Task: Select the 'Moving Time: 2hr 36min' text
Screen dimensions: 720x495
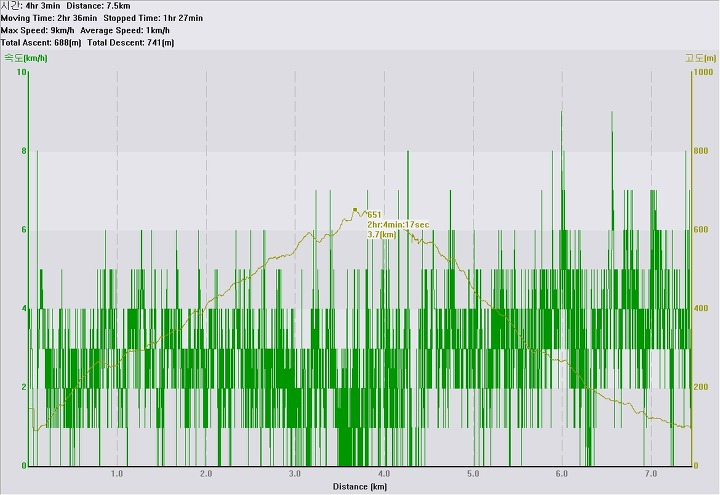Action: coord(49,18)
